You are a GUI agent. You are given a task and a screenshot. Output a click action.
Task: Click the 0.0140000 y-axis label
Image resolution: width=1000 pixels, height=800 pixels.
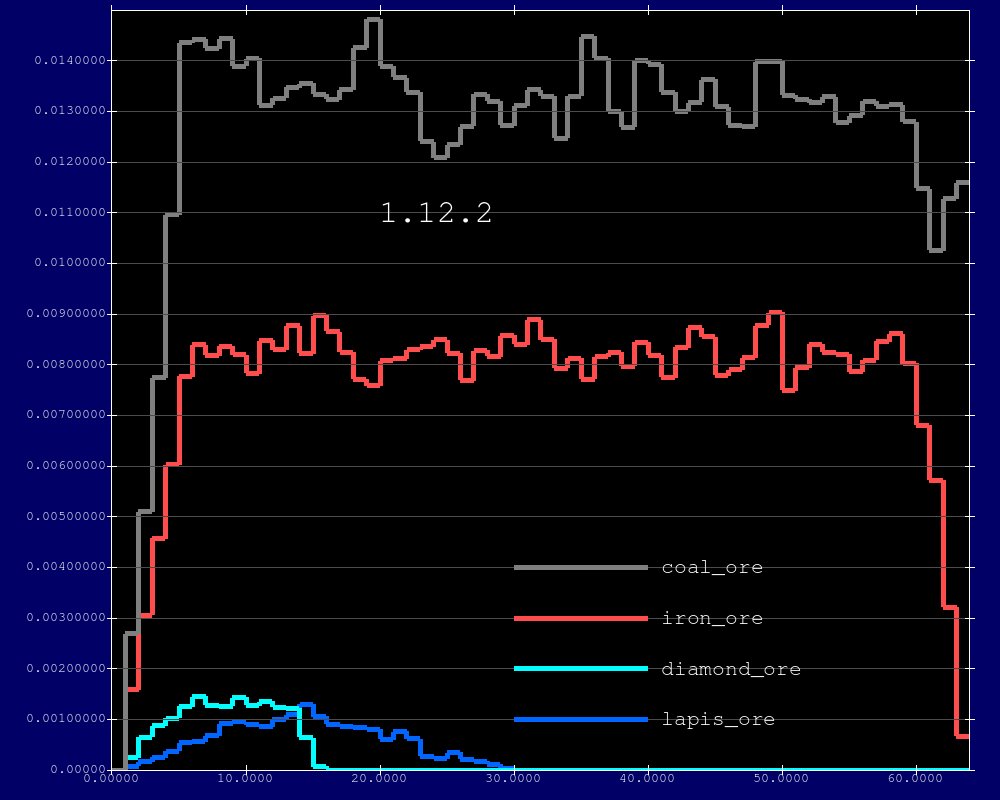[x=70, y=61]
